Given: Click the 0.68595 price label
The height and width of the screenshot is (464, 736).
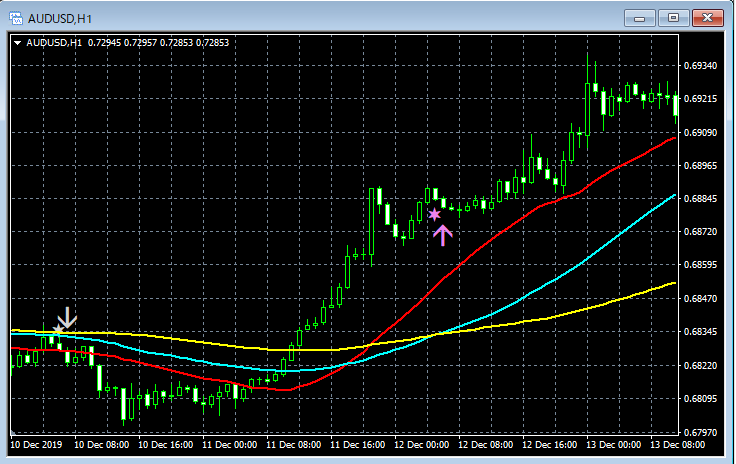Looking at the screenshot, I should 700,265.
